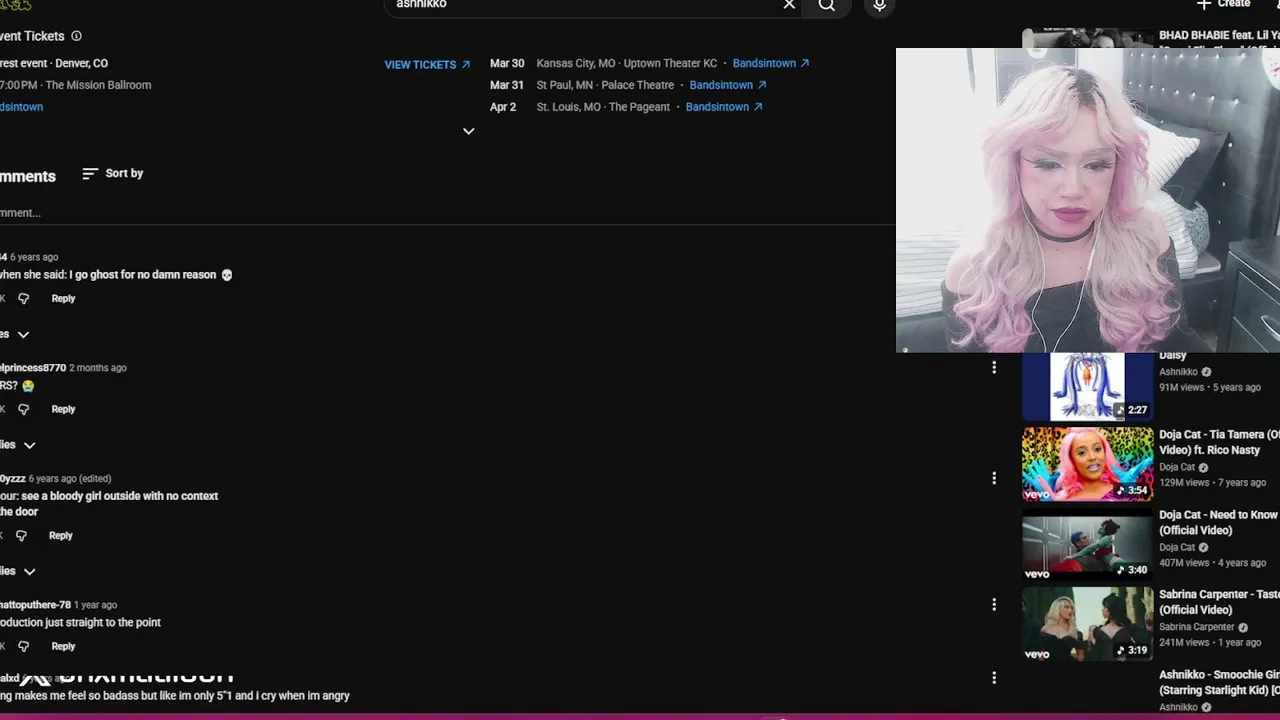Open the Daisy video thumbnail

(x=1088, y=386)
